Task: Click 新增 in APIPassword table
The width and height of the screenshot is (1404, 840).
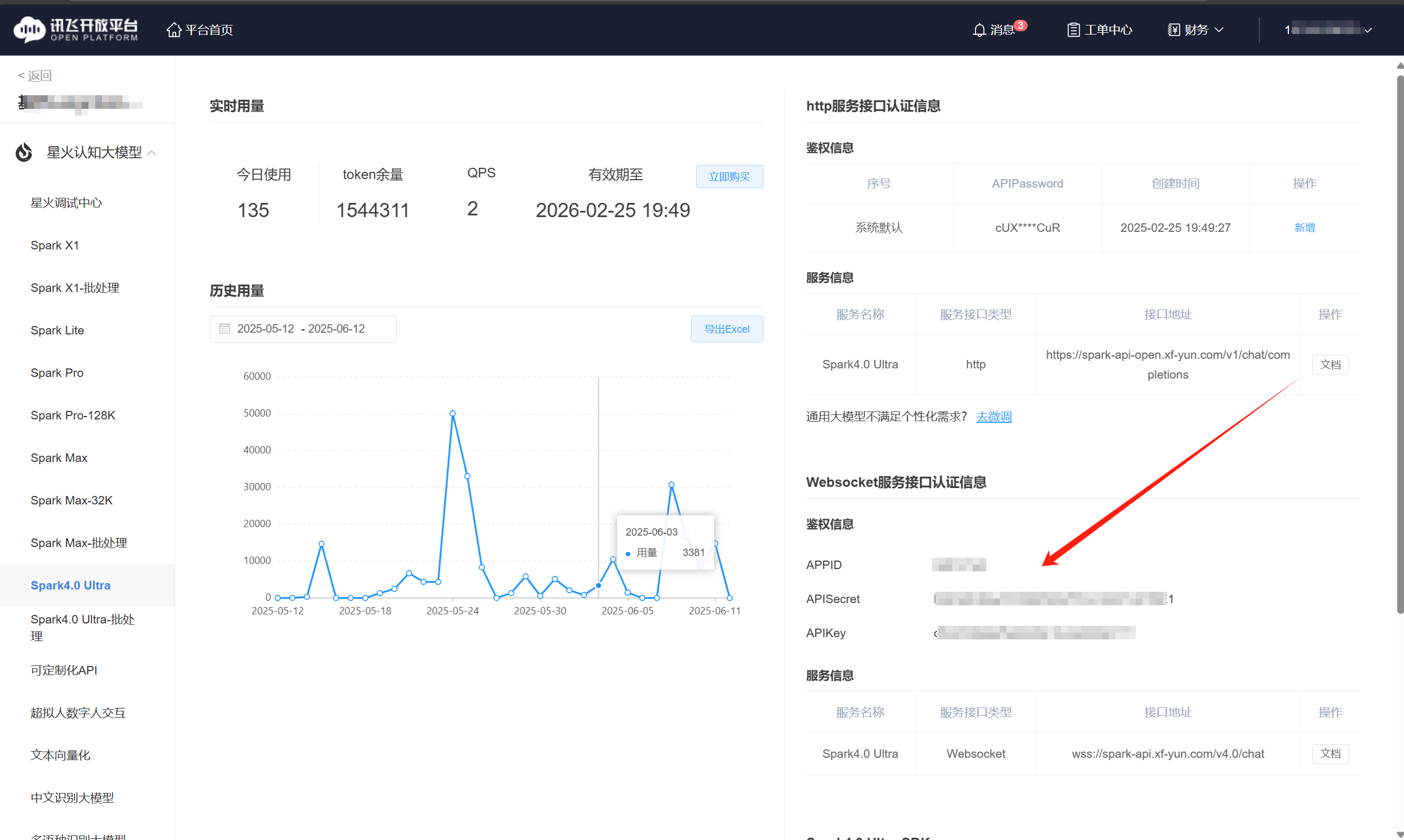Action: coord(1304,228)
